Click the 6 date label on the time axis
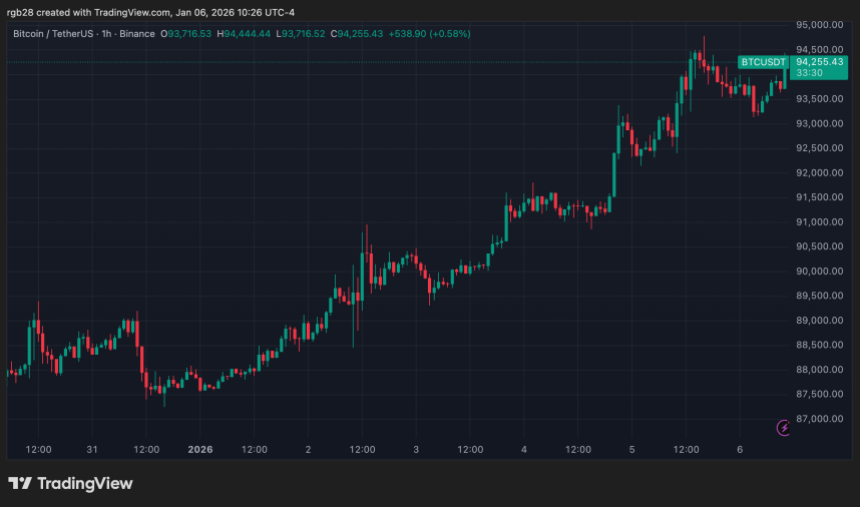Image resolution: width=860 pixels, height=507 pixels. point(739,450)
